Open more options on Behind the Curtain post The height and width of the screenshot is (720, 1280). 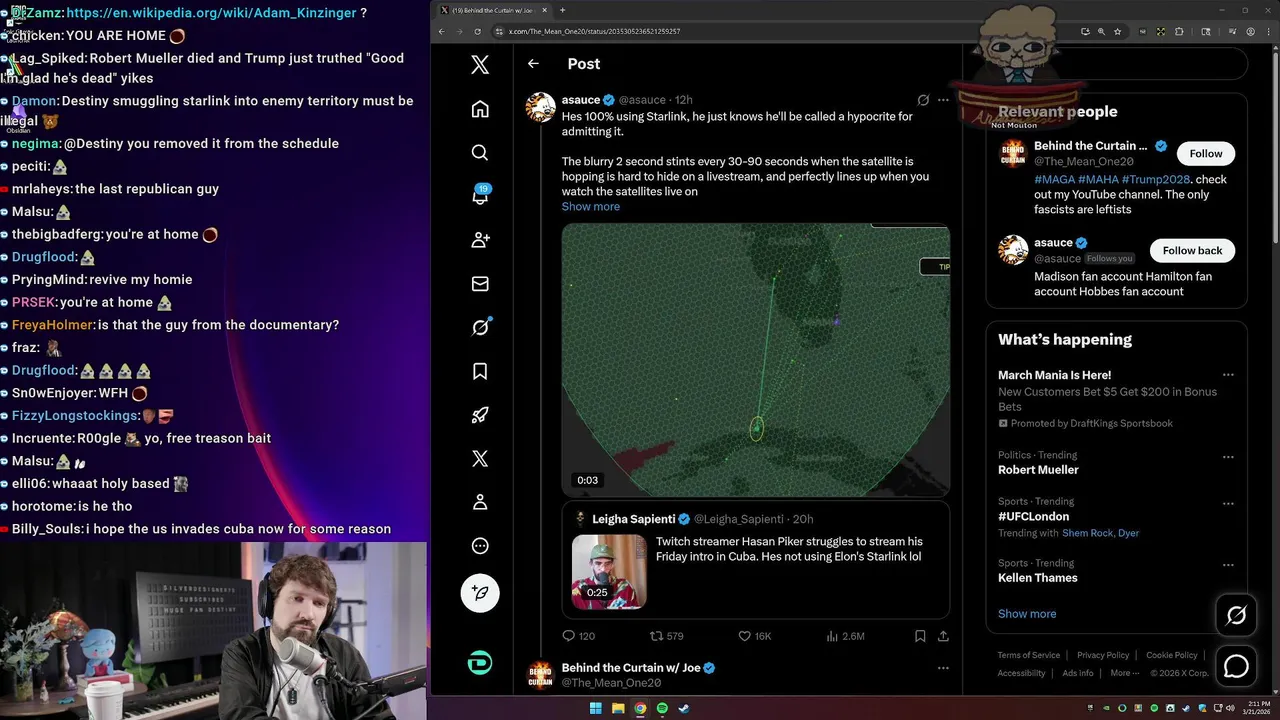coord(943,668)
